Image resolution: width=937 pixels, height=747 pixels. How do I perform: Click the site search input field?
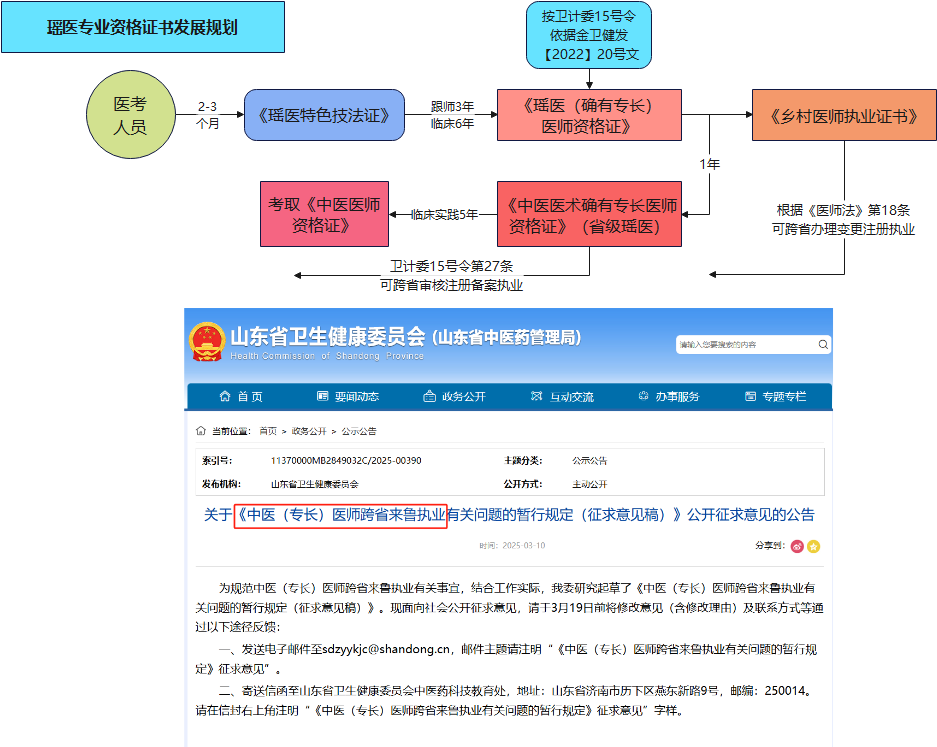745,344
